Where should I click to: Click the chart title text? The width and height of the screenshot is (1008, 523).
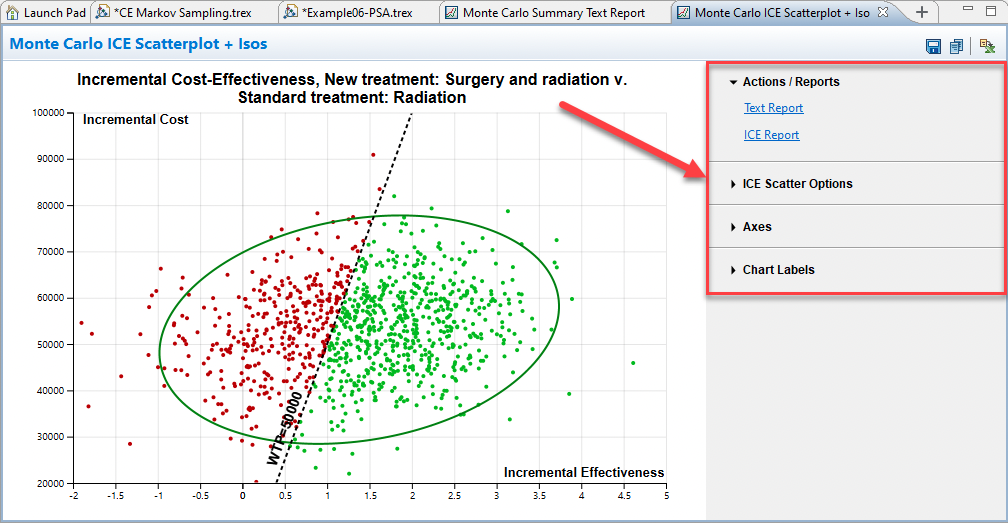point(352,88)
